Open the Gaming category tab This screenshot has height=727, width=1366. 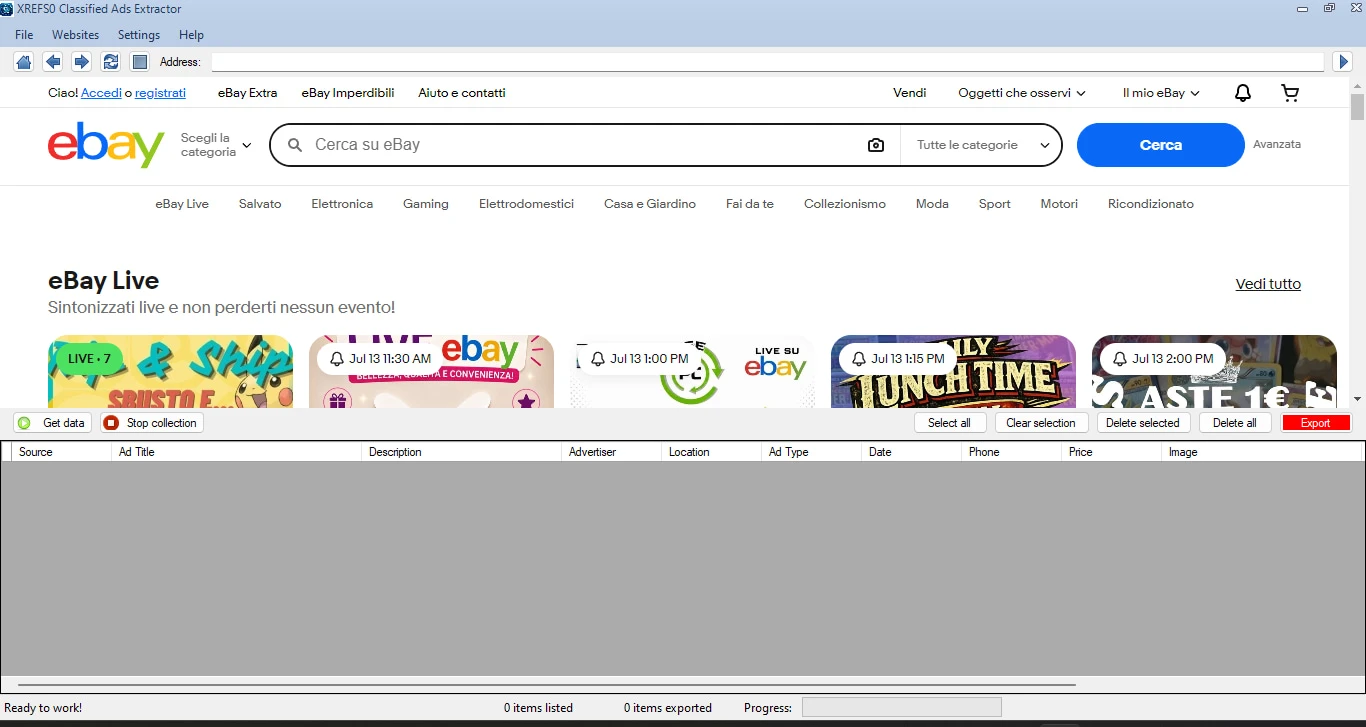coord(426,204)
